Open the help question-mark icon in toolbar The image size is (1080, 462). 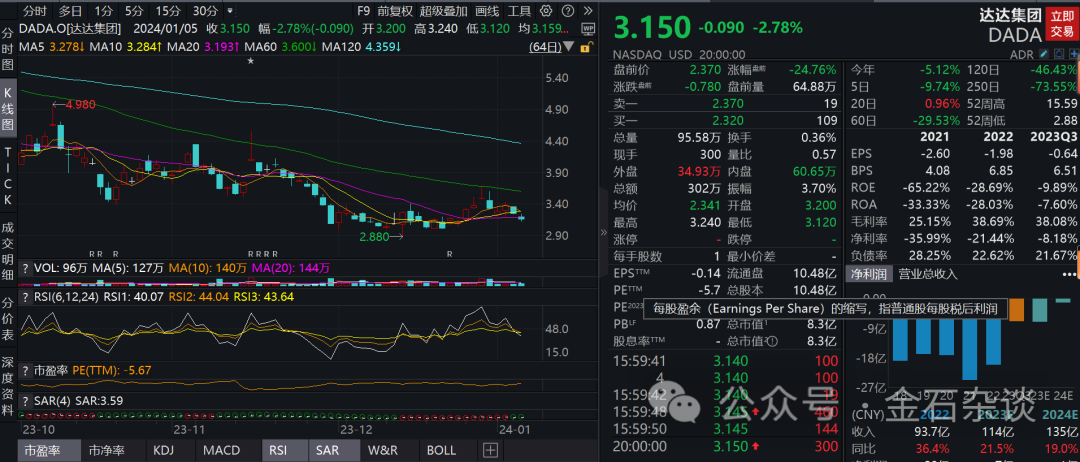coord(568,11)
